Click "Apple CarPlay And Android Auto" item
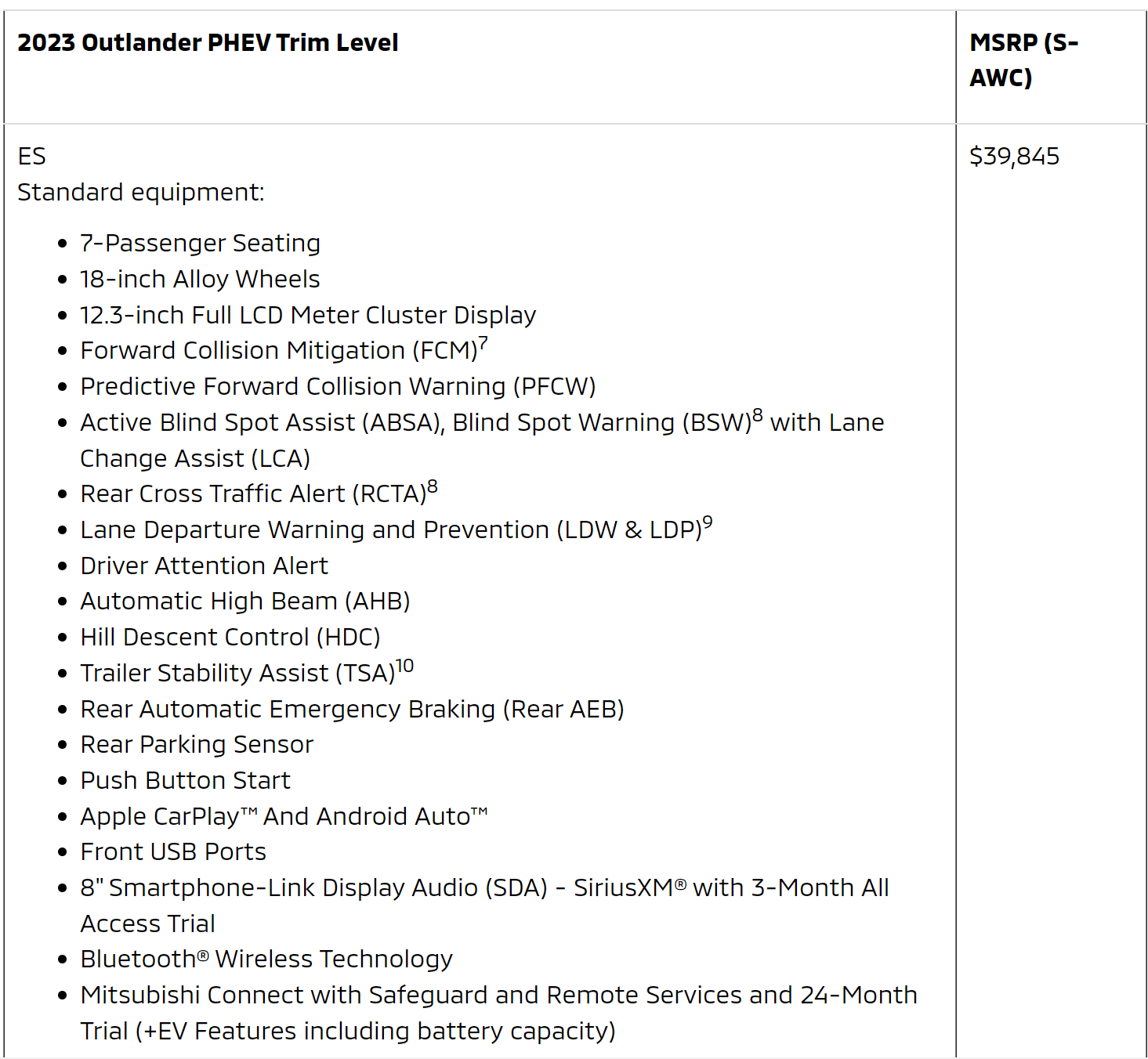This screenshot has height=1059, width=1148. pos(284,817)
